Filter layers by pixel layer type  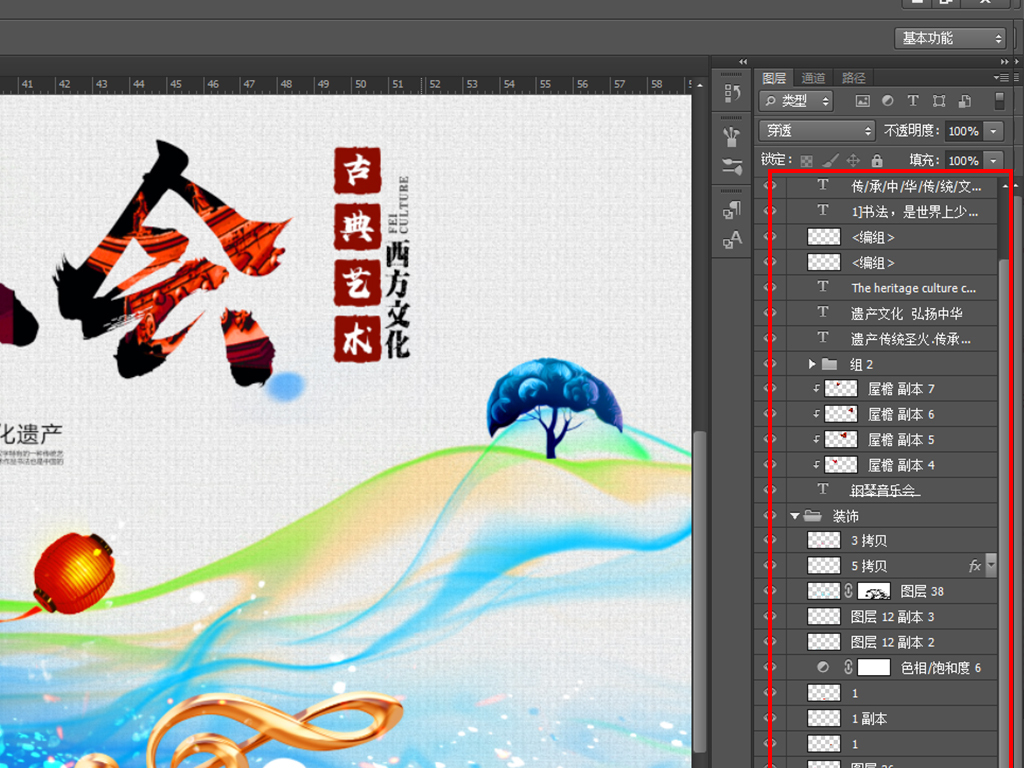coord(862,101)
